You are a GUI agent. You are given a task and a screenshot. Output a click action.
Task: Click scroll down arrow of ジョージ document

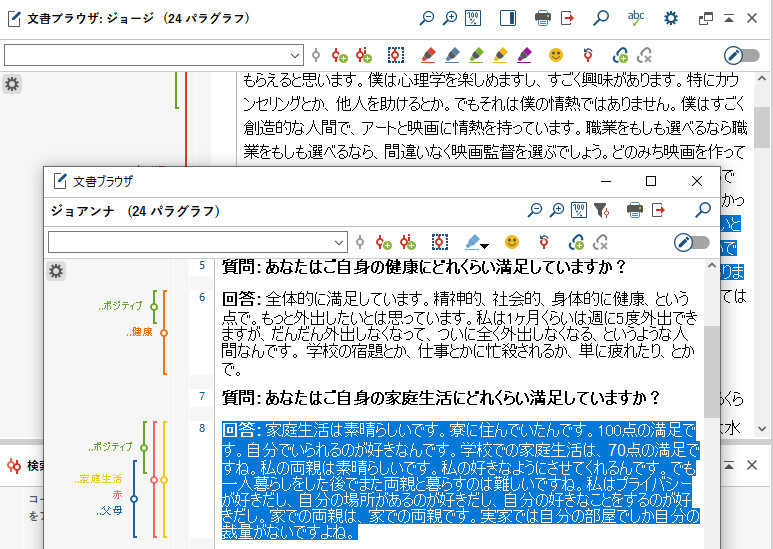pyautogui.click(x=762, y=429)
